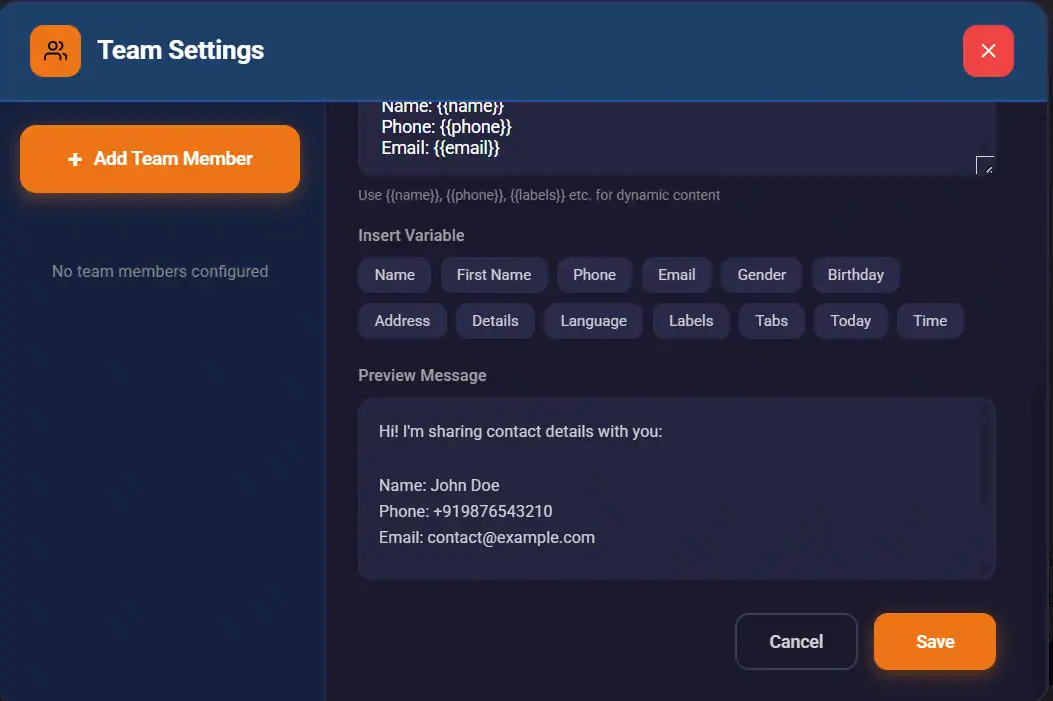Click Save to confirm team settings
Image resolution: width=1053 pixels, height=701 pixels.
tap(934, 641)
